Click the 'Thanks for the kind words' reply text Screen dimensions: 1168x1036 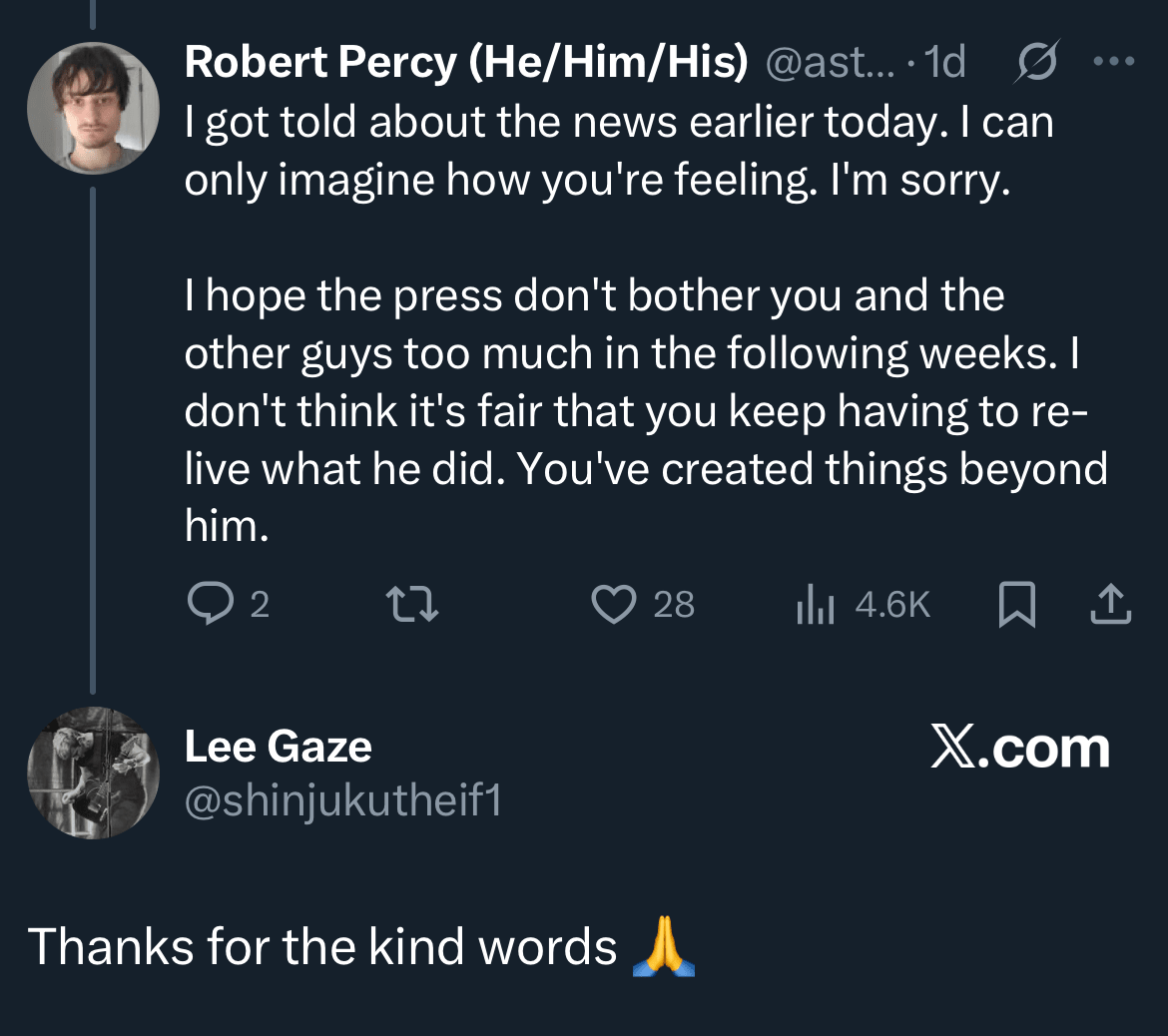click(x=322, y=946)
